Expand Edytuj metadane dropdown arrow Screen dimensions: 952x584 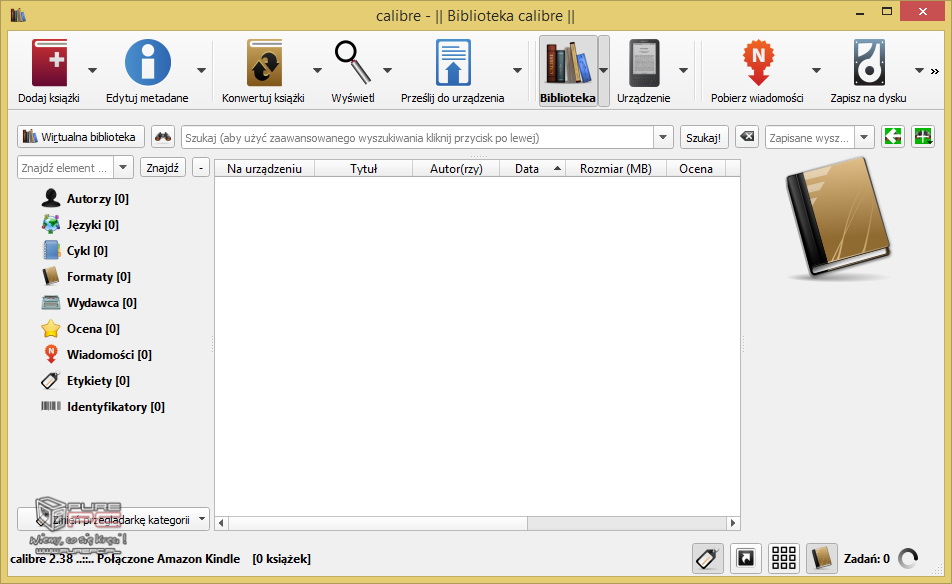[202, 70]
